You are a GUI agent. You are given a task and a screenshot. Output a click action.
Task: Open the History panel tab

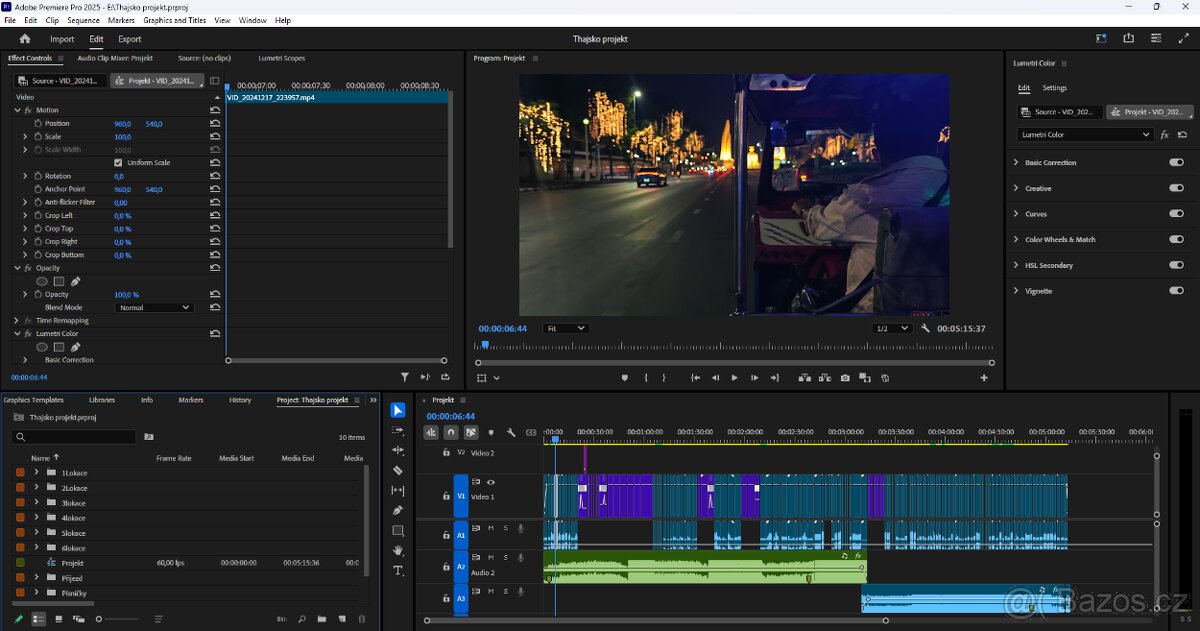pyautogui.click(x=240, y=400)
